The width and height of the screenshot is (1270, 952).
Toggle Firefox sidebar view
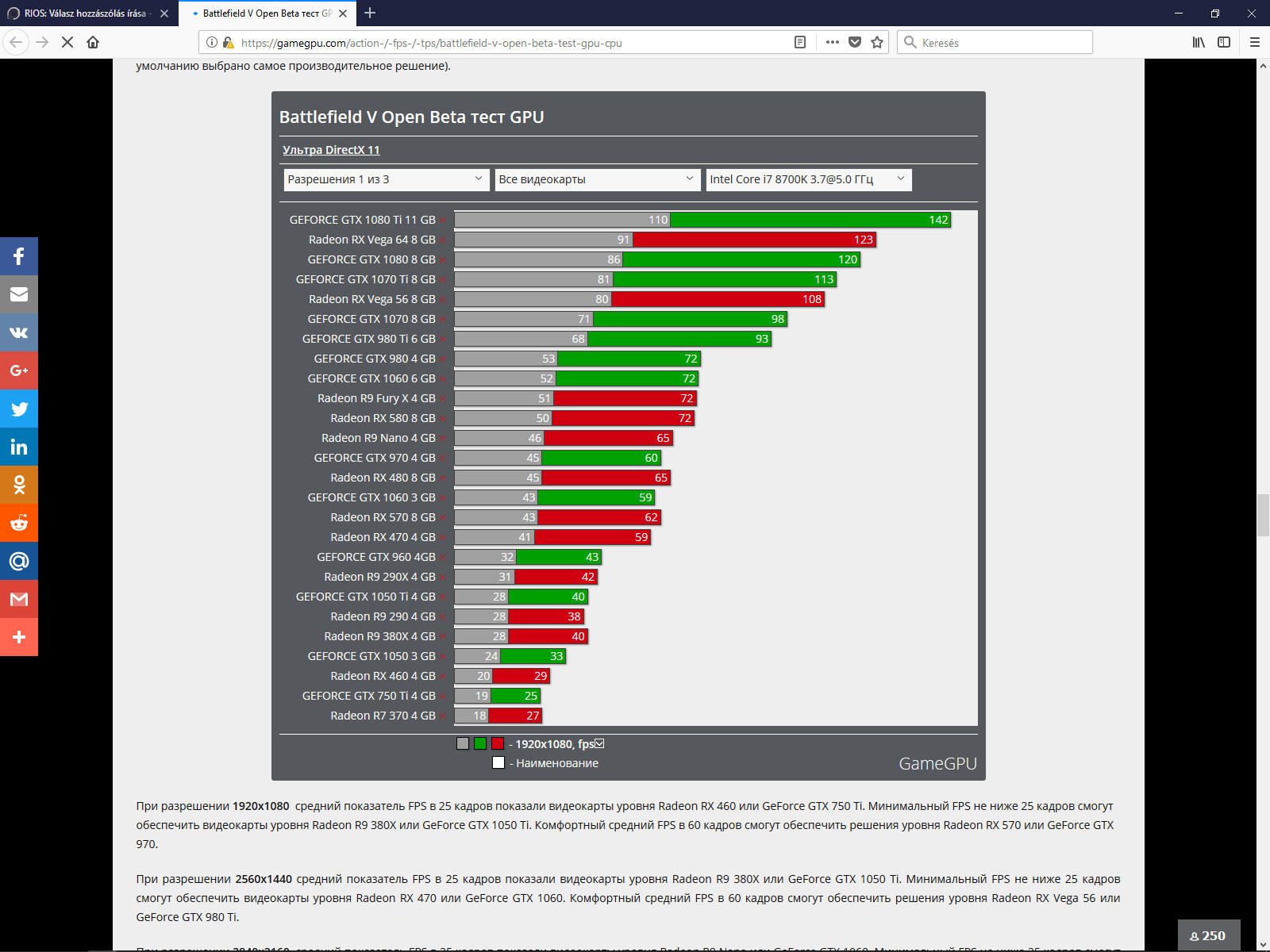point(1224,42)
